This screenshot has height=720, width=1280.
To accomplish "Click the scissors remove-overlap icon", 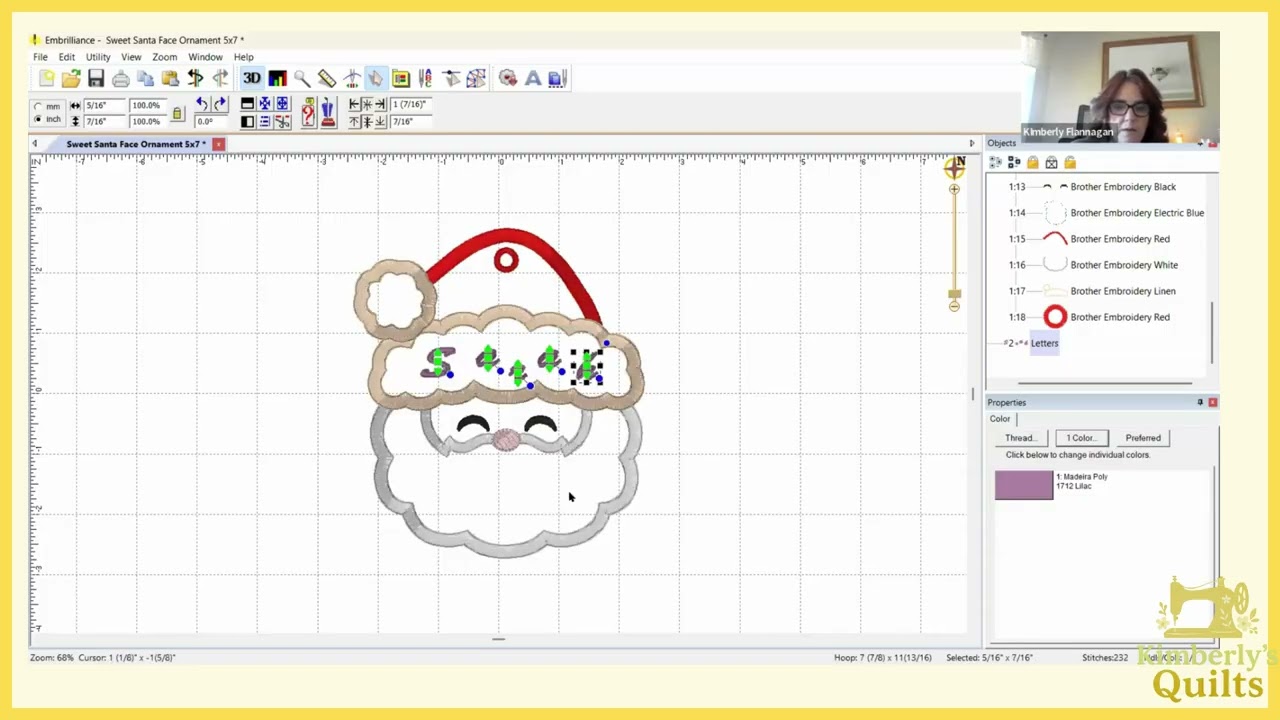I will tap(283, 121).
